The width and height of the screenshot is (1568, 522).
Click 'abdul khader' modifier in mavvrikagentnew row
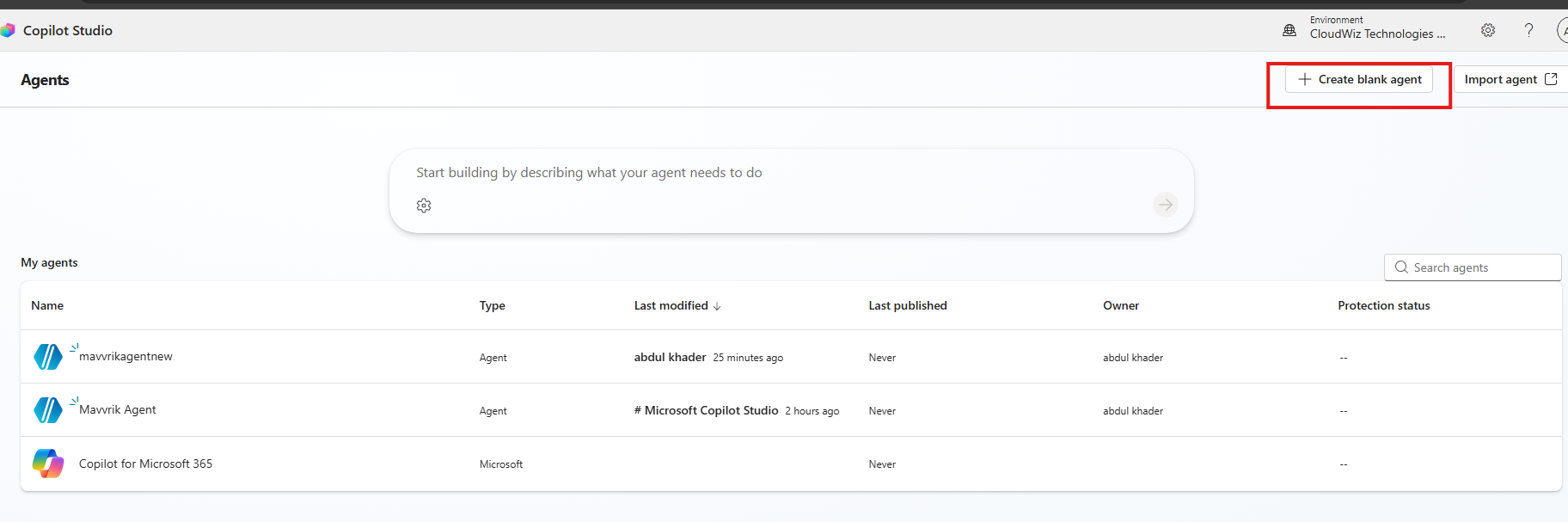tap(670, 357)
